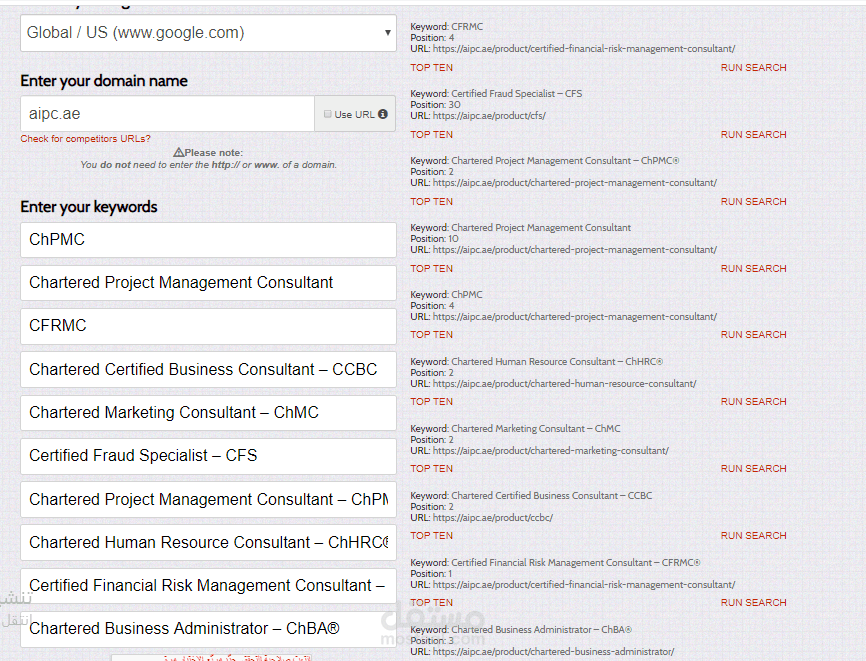Screen dimensions: 866x661
Task: Click the ChPMC keyword input field
Action: click(x=208, y=240)
